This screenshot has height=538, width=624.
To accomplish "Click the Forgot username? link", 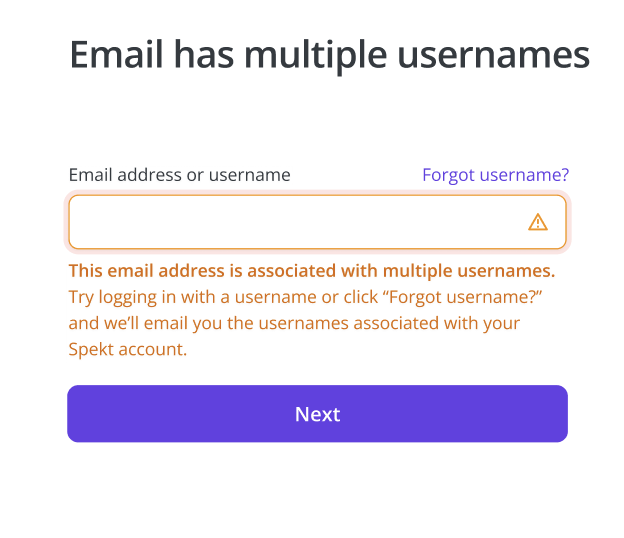I will 495,175.
